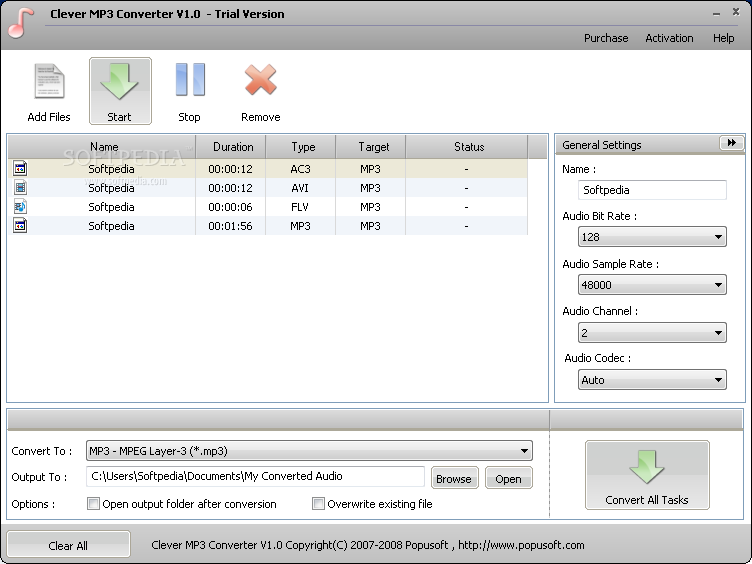Click the Target column header
Screen dimensions: 752x564
[371, 147]
